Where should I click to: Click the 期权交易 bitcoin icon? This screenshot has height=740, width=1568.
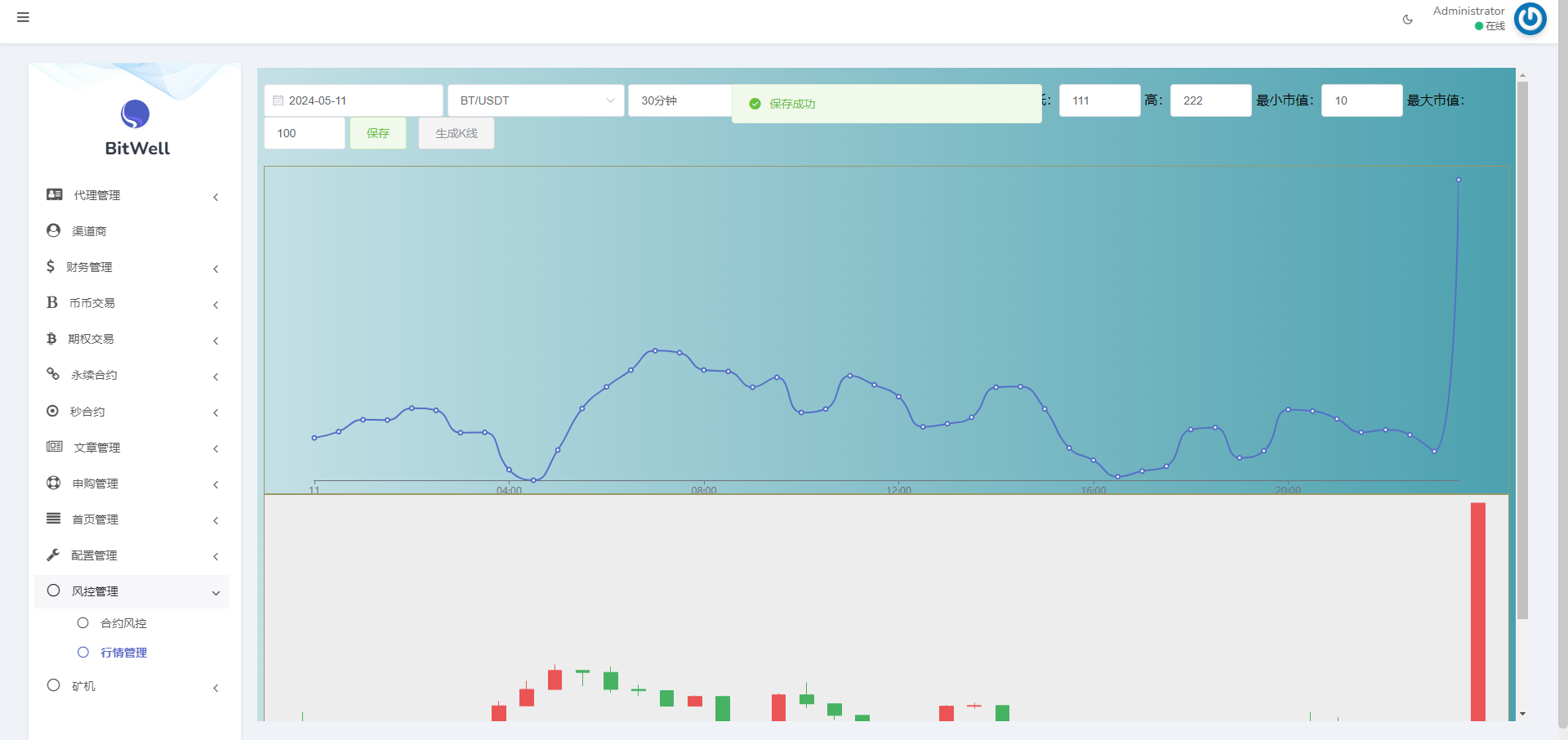[x=51, y=338]
